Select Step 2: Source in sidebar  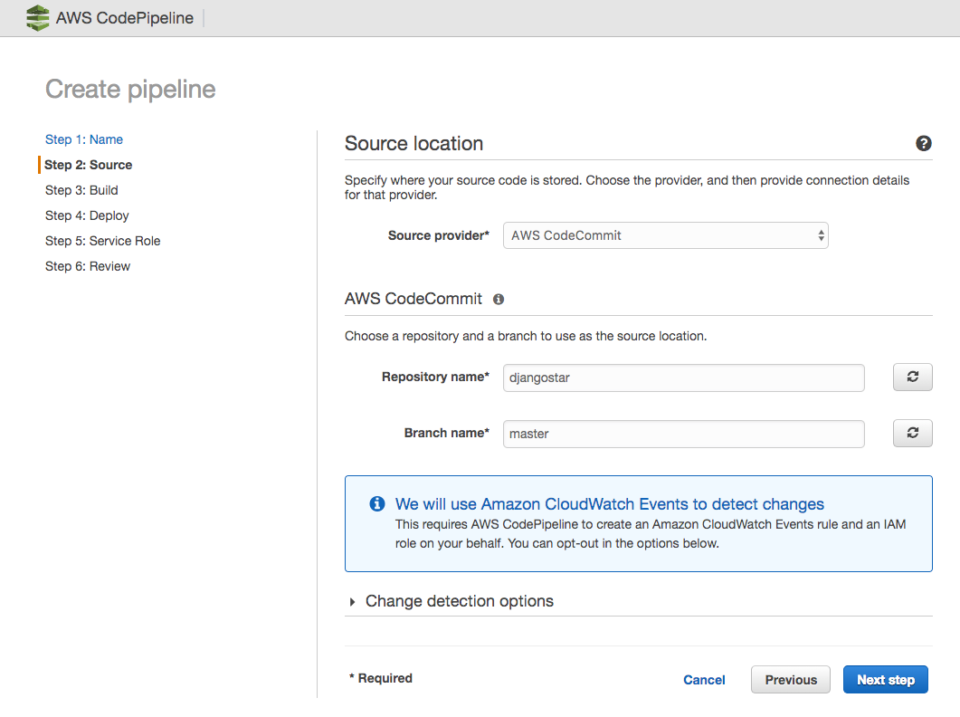88,165
